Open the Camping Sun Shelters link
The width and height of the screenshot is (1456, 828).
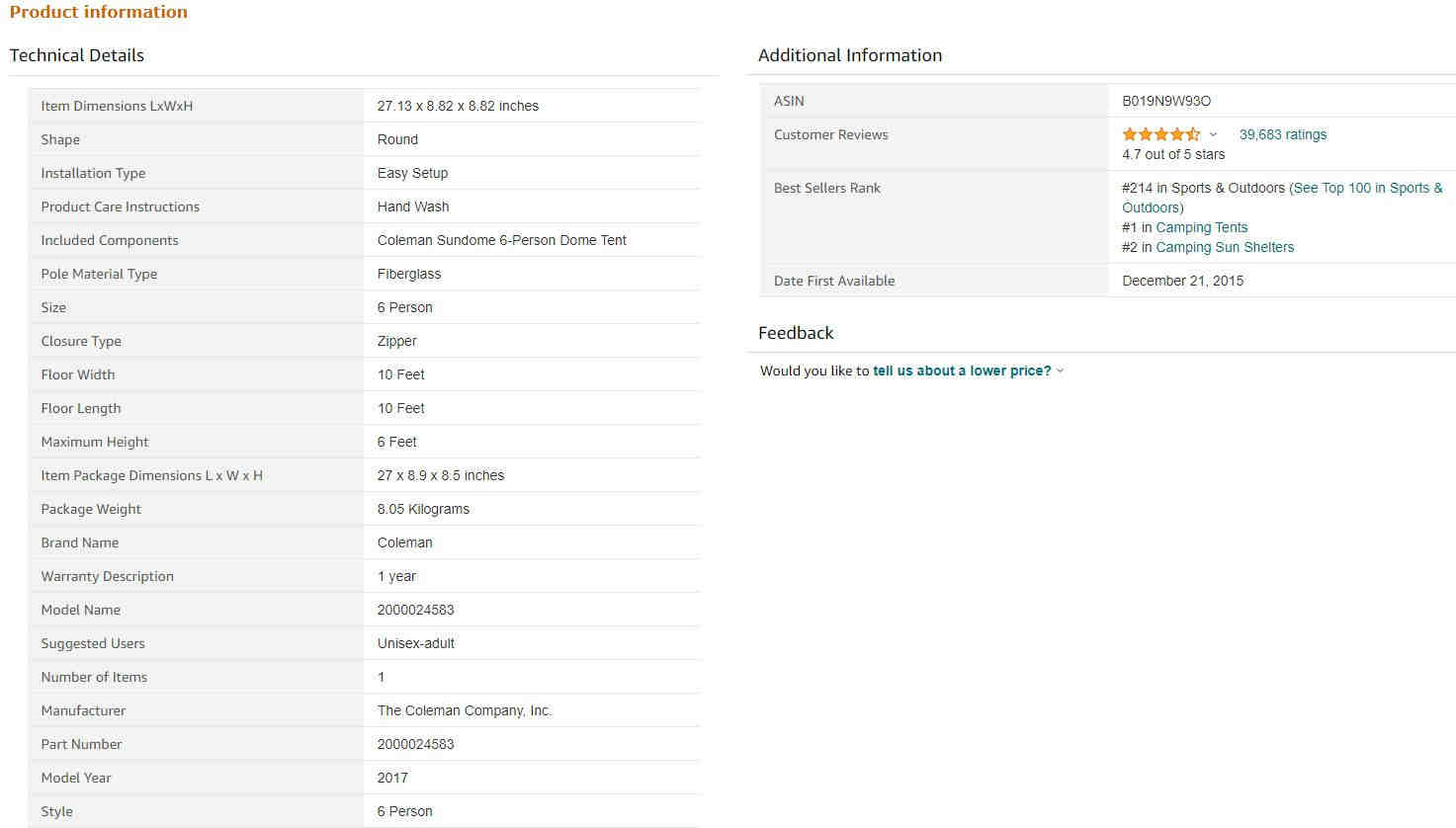[1225, 247]
